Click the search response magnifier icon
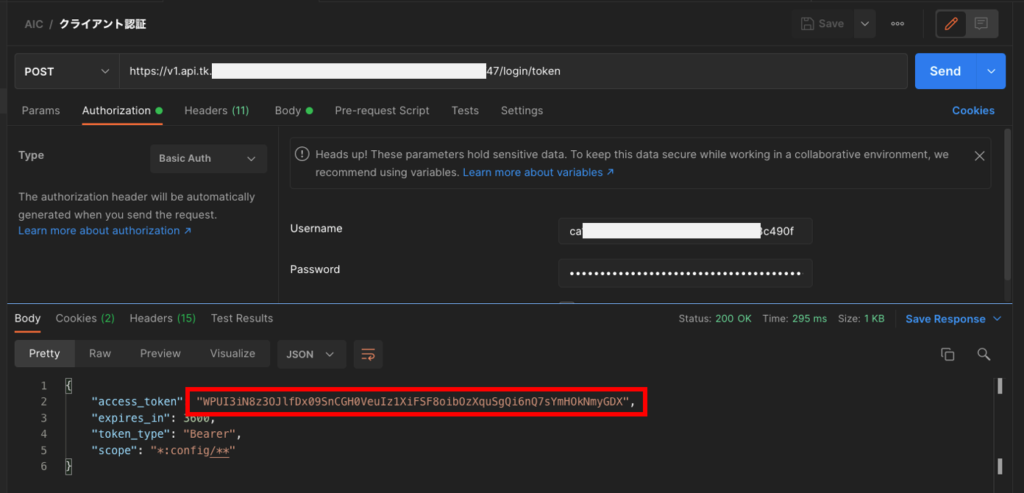Image resolution: width=1024 pixels, height=493 pixels. (x=983, y=354)
